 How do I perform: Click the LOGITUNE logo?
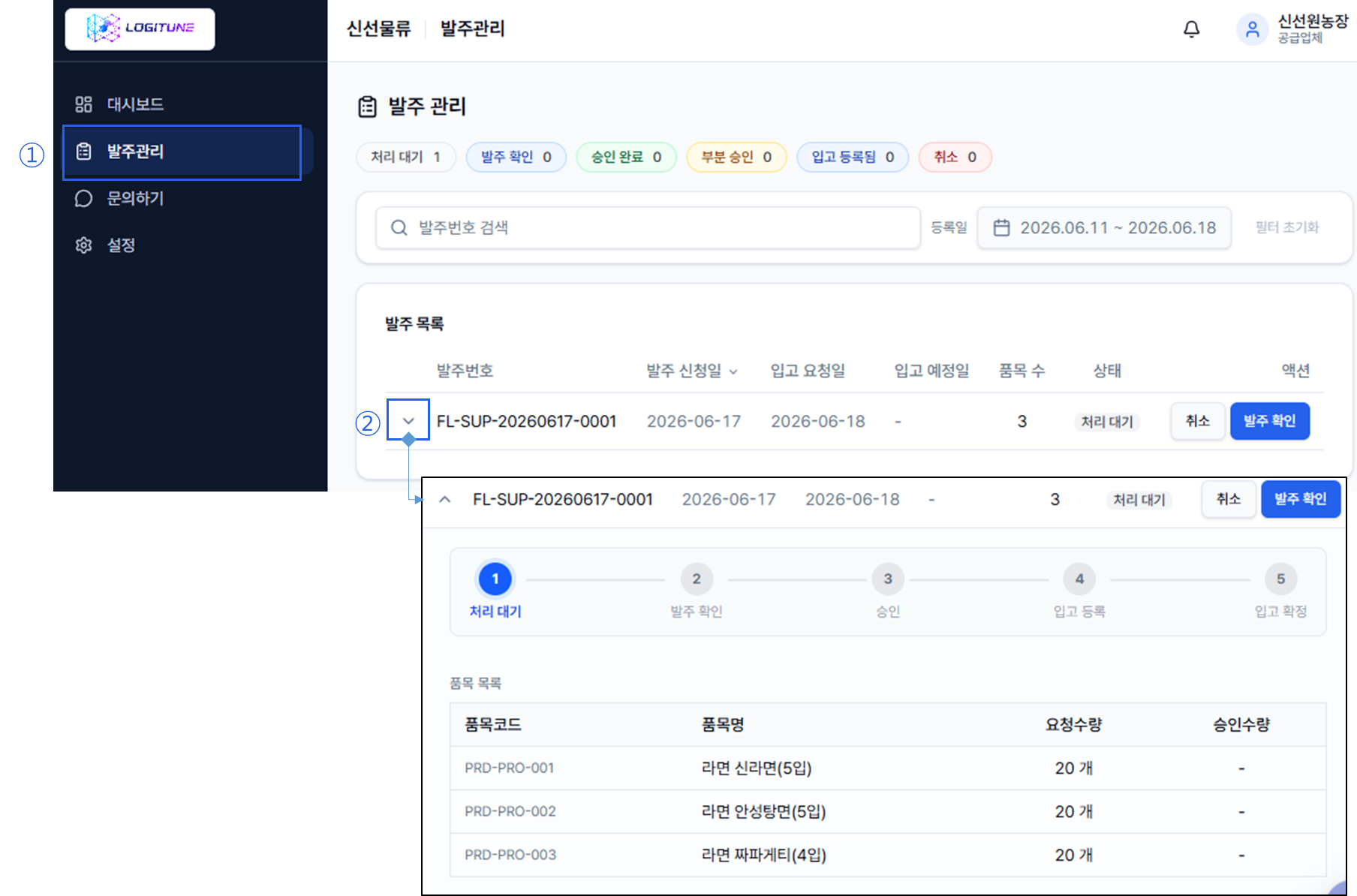click(x=140, y=29)
